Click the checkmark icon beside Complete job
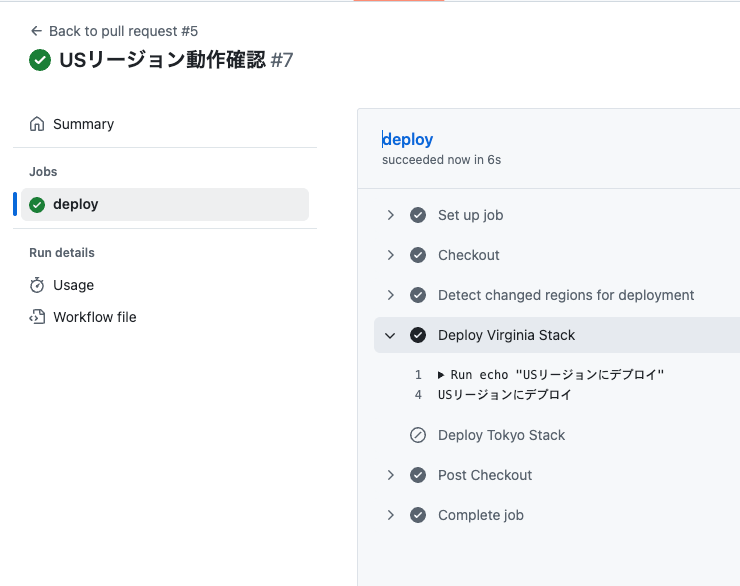Image resolution: width=740 pixels, height=586 pixels. point(418,515)
